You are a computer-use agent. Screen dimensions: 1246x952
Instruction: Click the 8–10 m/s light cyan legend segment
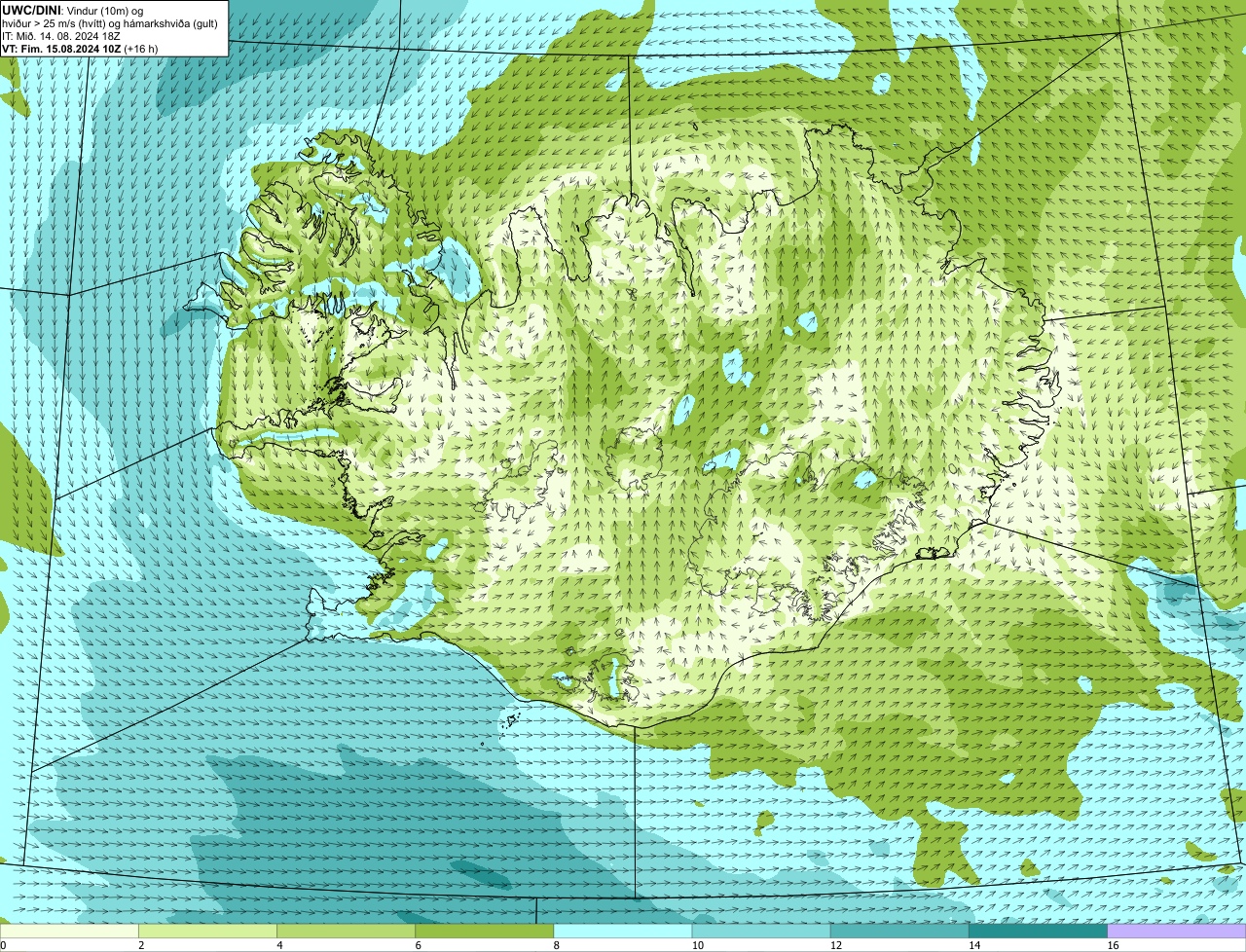622,932
